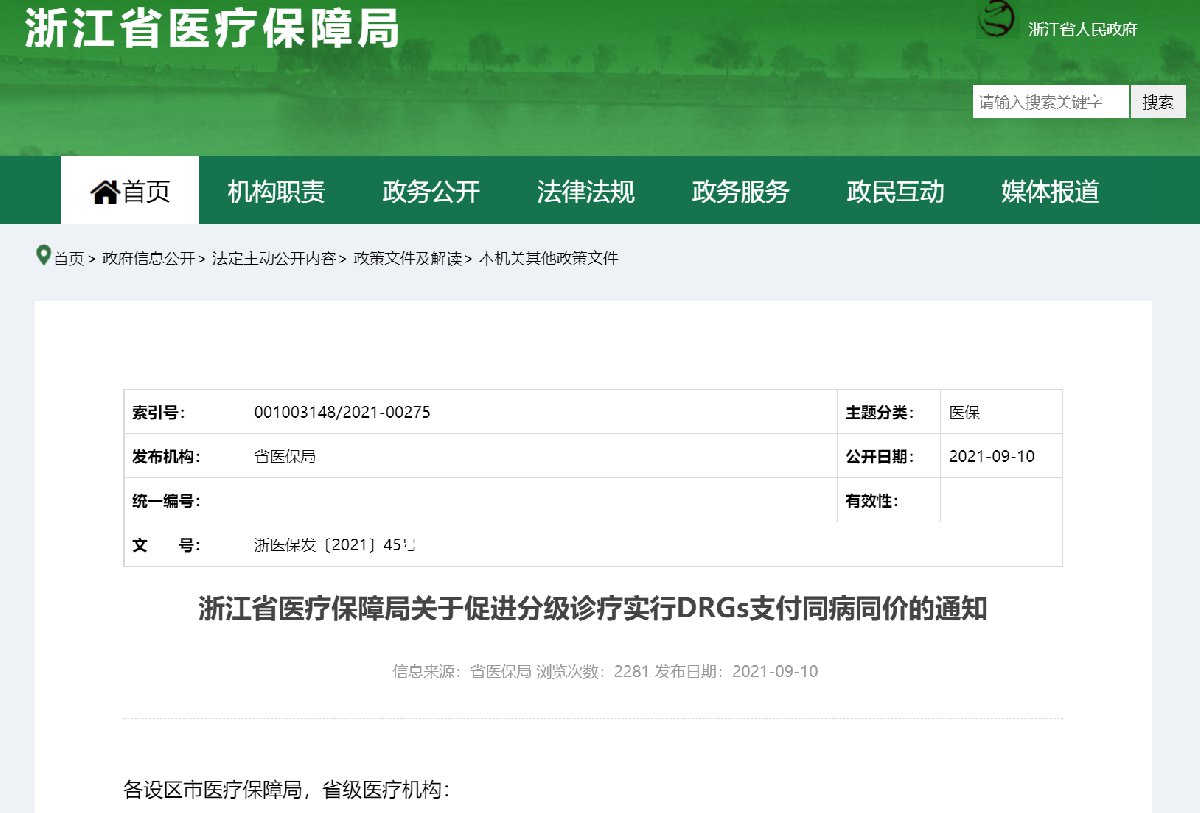
Task: Click the notice title about DRGs payment
Action: [x=592, y=609]
